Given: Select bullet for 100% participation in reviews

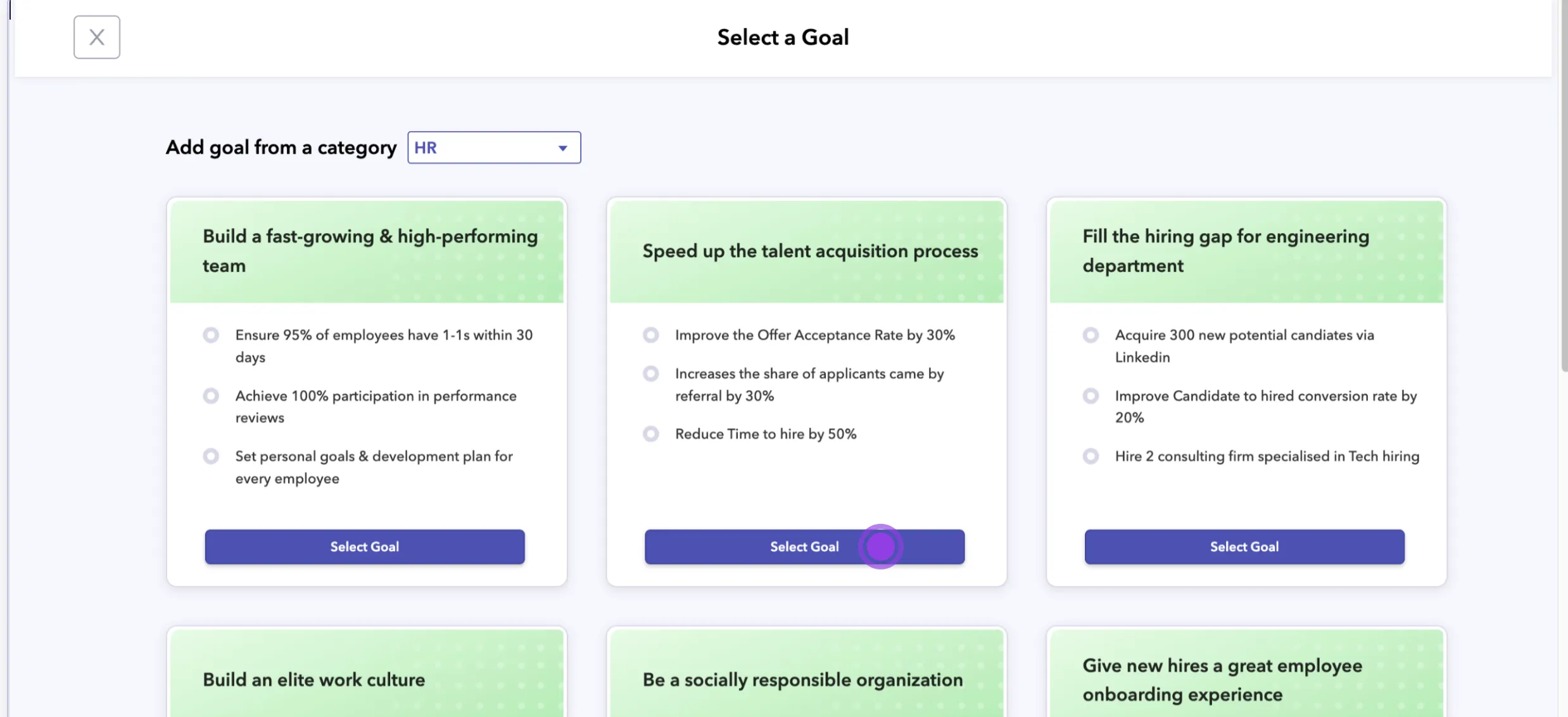Looking at the screenshot, I should pos(211,396).
